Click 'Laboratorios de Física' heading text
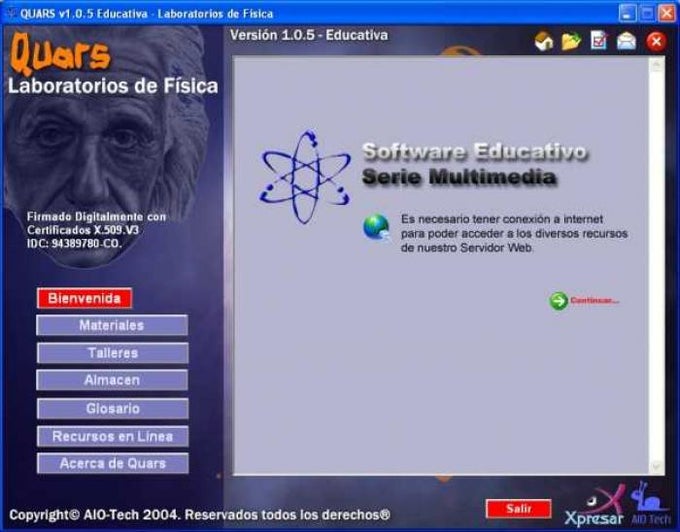 pyautogui.click(x=113, y=86)
